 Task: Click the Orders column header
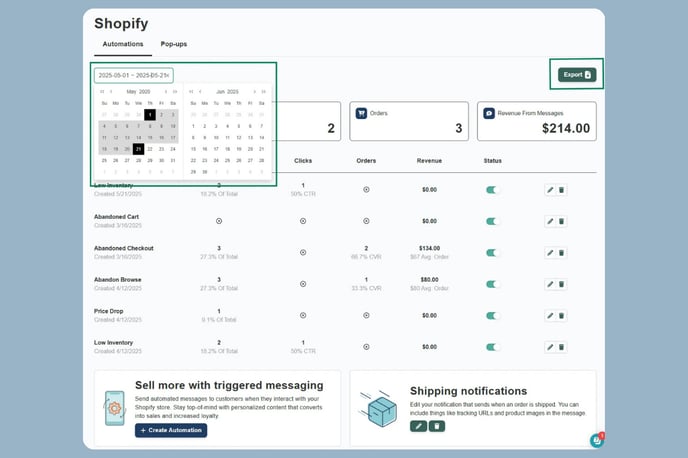click(x=366, y=161)
